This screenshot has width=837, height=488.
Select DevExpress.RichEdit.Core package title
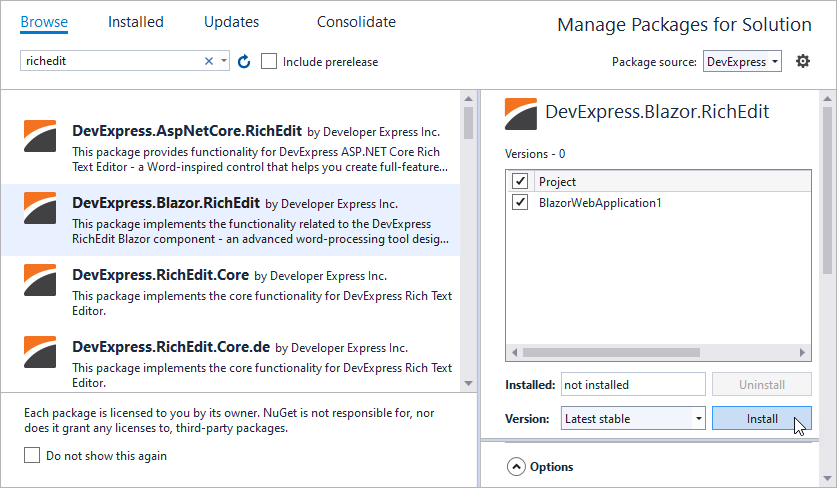(161, 275)
